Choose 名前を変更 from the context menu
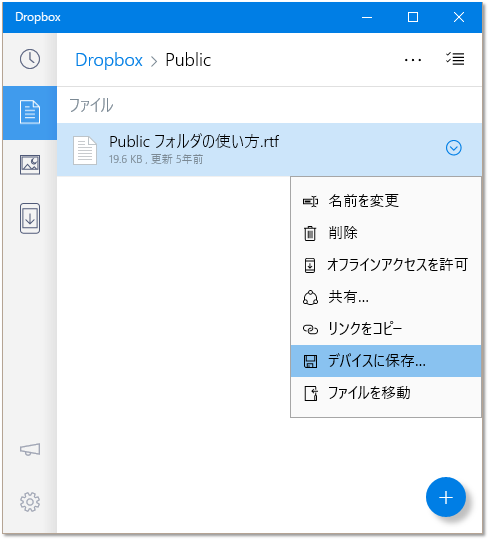Viewport: 490px width, 541px height. 386,201
